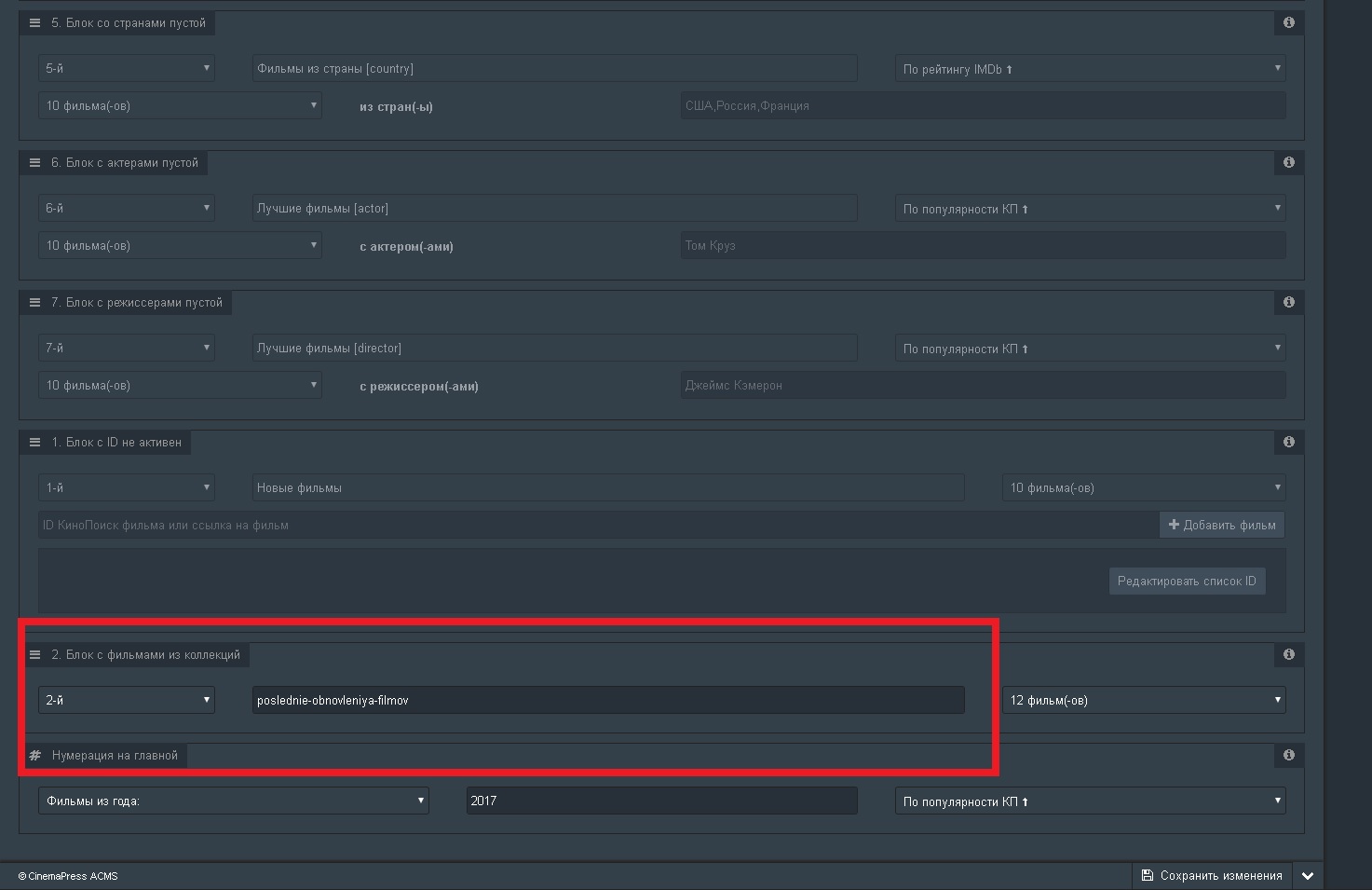Viewport: 1372px width, 890px height.
Task: Click drag handle icon of block 5 countries
Action: pos(34,22)
